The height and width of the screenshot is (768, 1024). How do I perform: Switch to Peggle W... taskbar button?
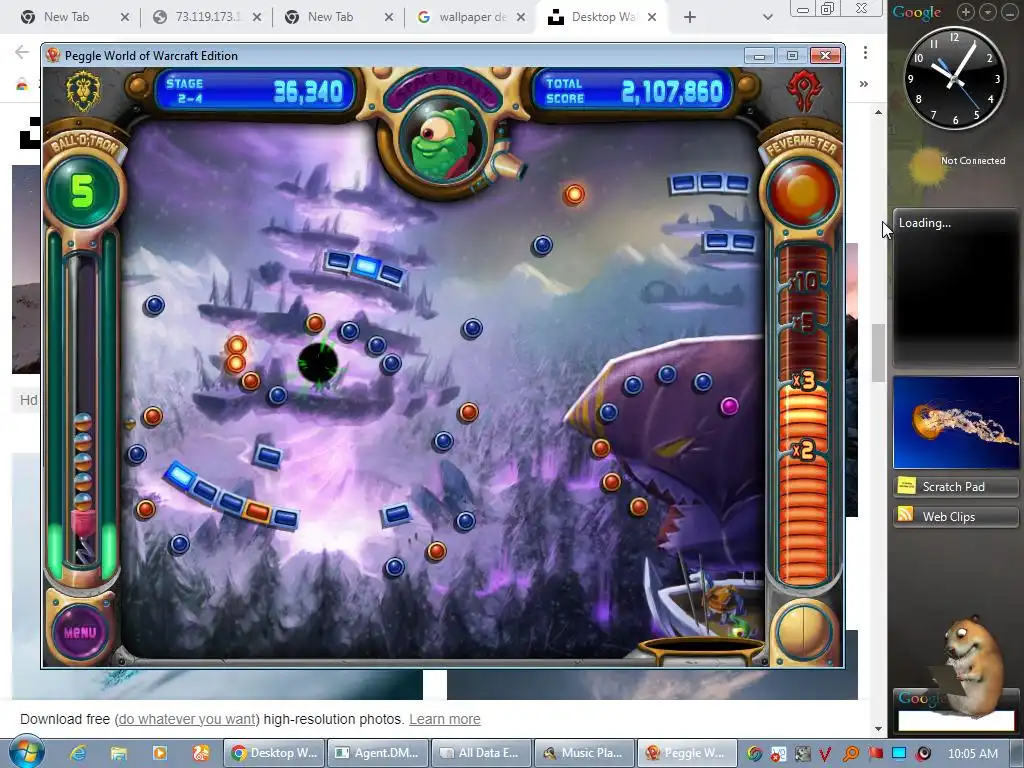click(687, 753)
